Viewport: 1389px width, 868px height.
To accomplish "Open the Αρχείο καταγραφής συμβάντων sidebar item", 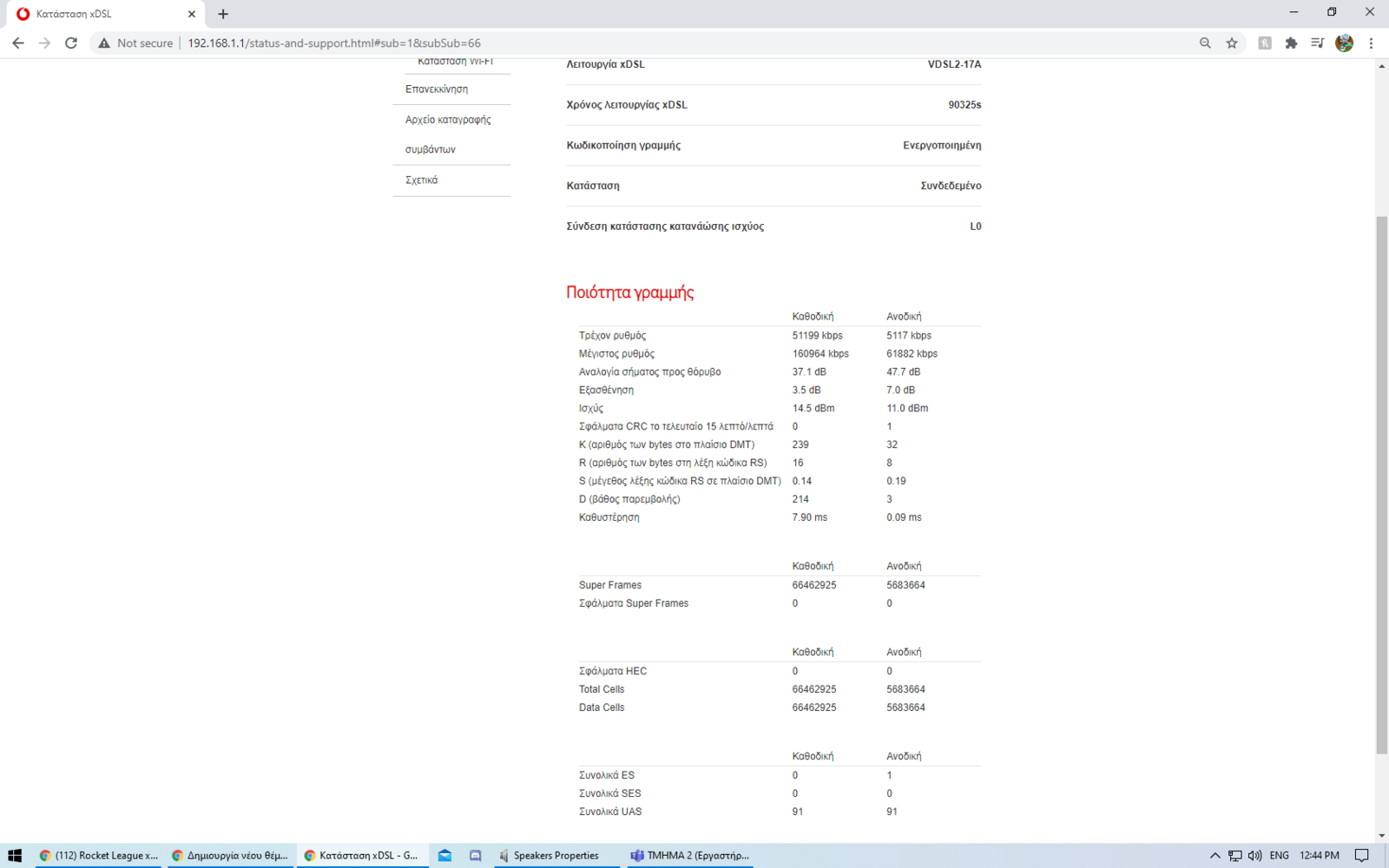I will 448,135.
